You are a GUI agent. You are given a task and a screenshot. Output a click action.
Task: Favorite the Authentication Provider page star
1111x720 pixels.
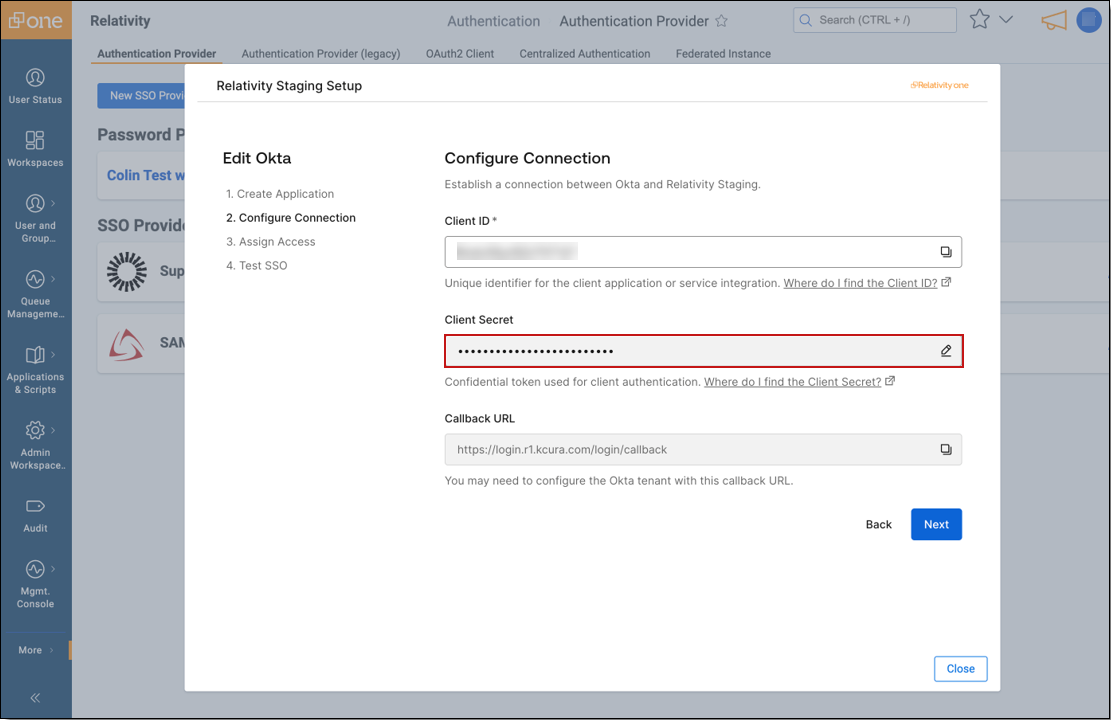(721, 21)
